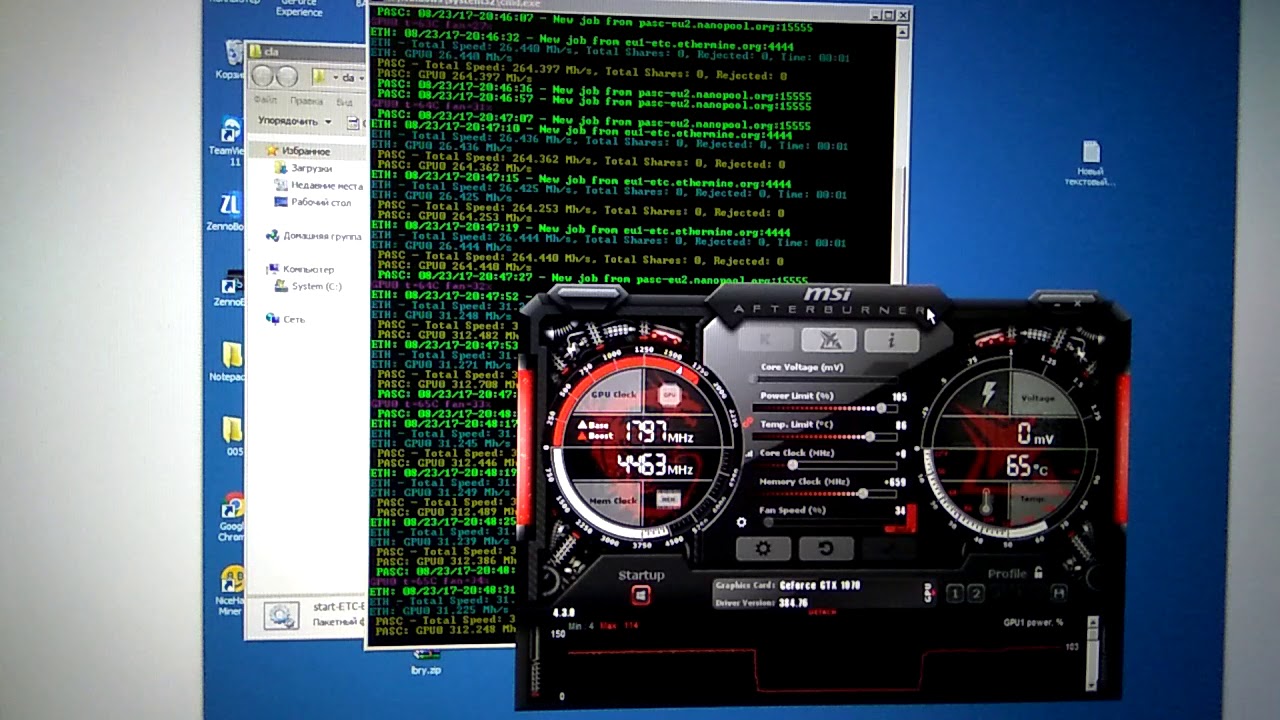Select the 005 folder on desktop
Viewport: 1280px width, 720px height.
pyautogui.click(x=233, y=435)
